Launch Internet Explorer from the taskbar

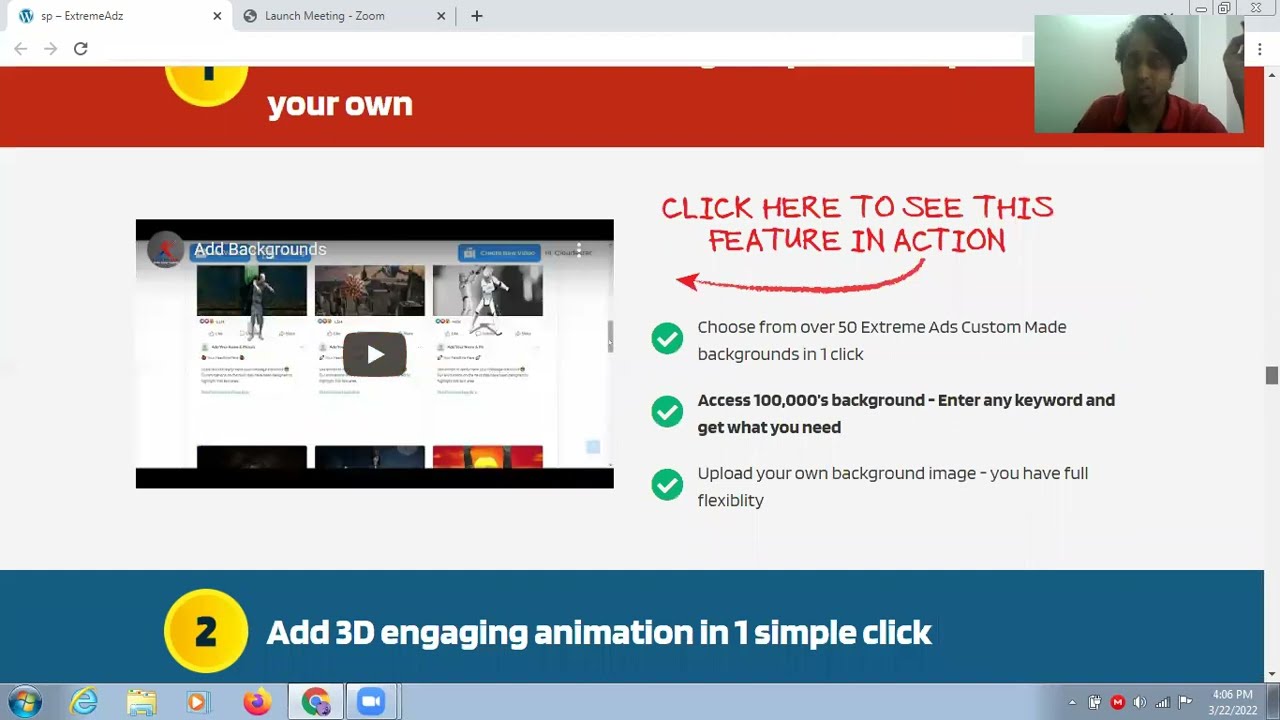84,702
